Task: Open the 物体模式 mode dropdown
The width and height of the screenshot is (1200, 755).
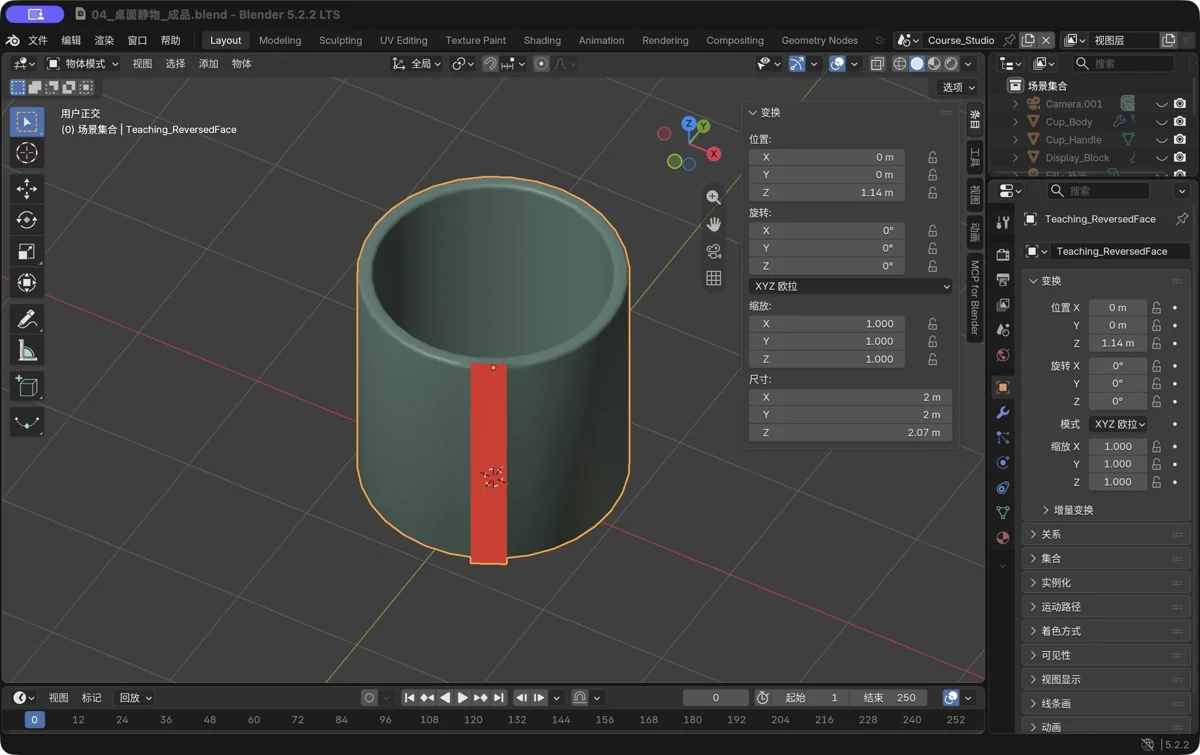Action: (82, 64)
